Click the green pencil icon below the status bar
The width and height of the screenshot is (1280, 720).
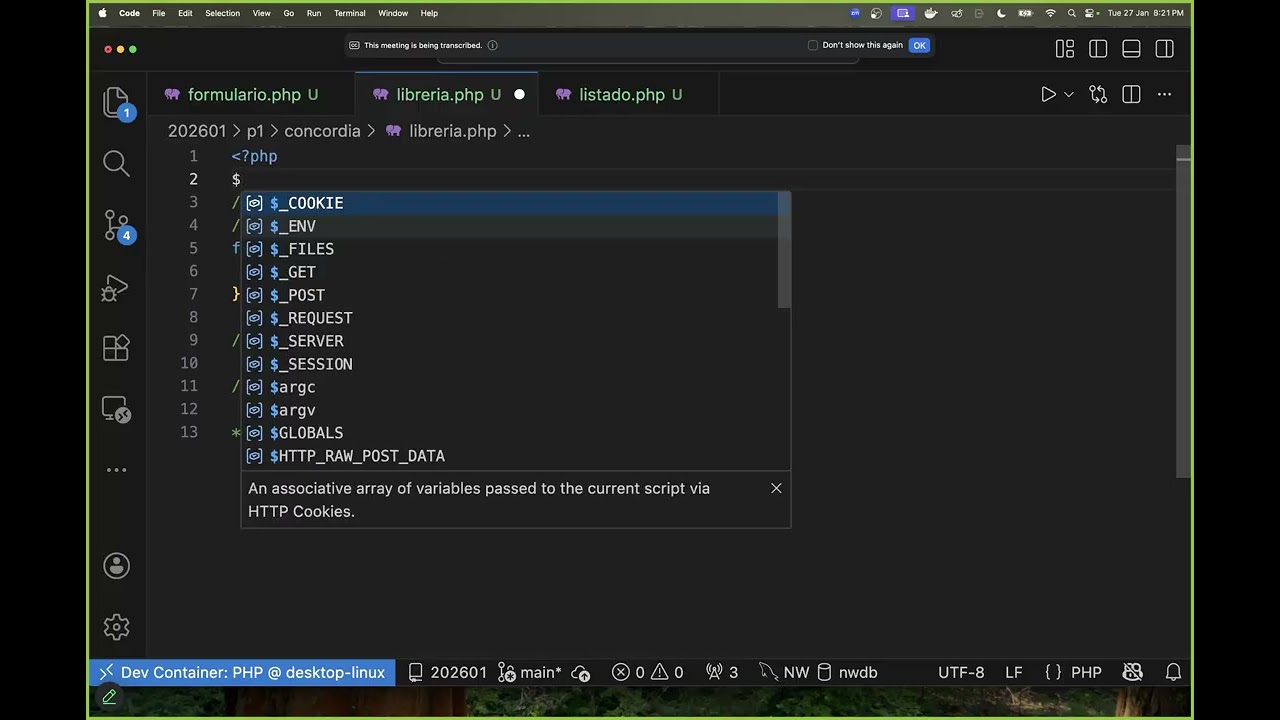pyautogui.click(x=109, y=697)
